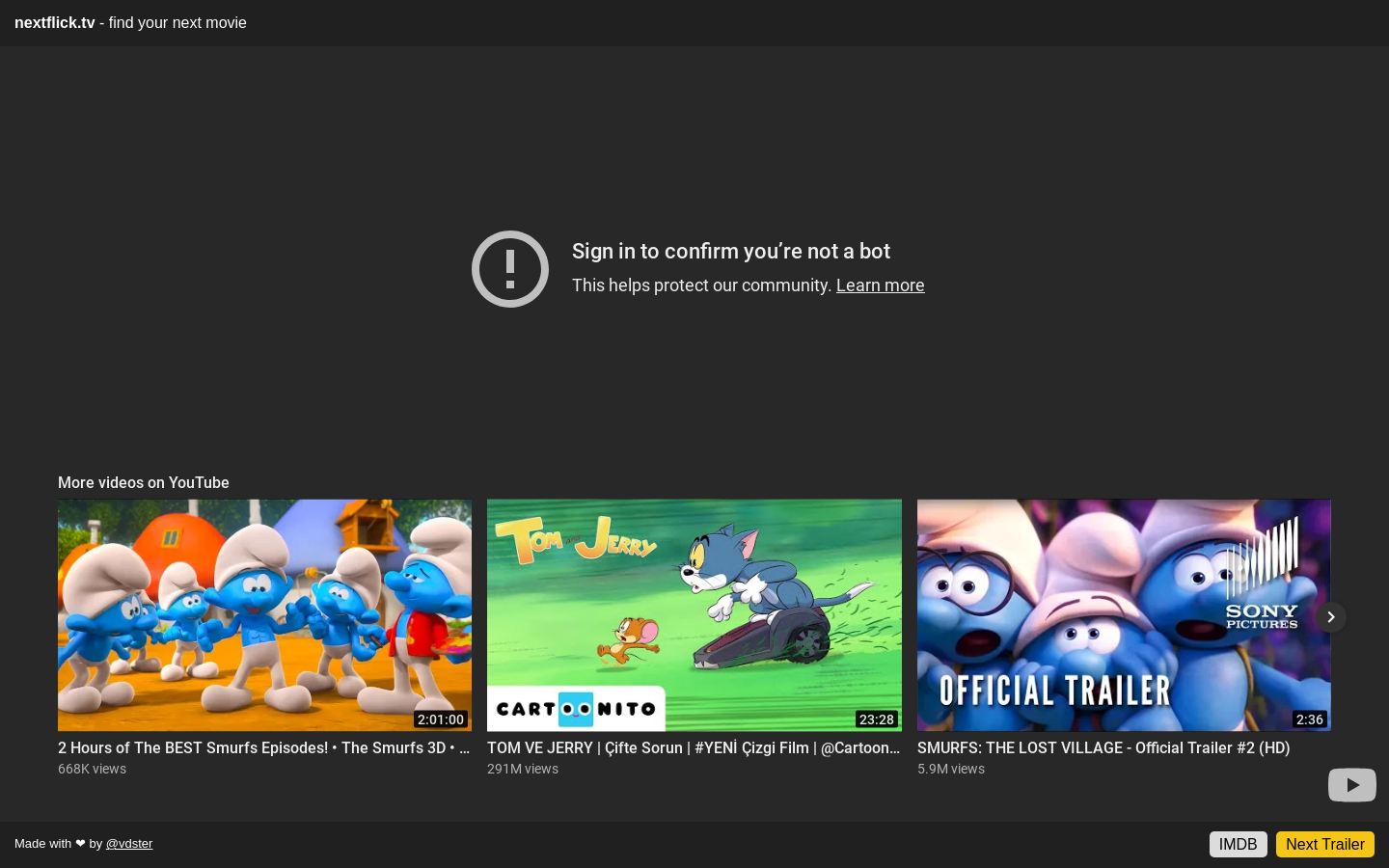Click the 'Made with ❤ by' footer text

[x=58, y=844]
